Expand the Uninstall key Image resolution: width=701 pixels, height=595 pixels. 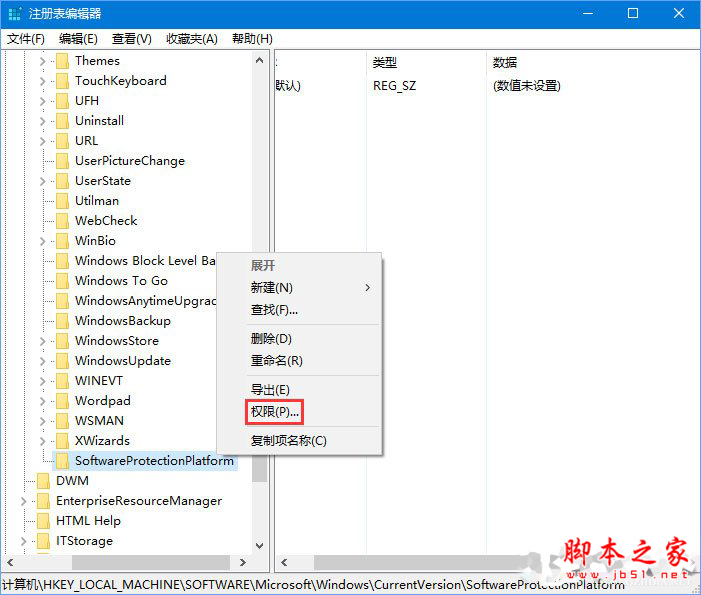point(42,121)
